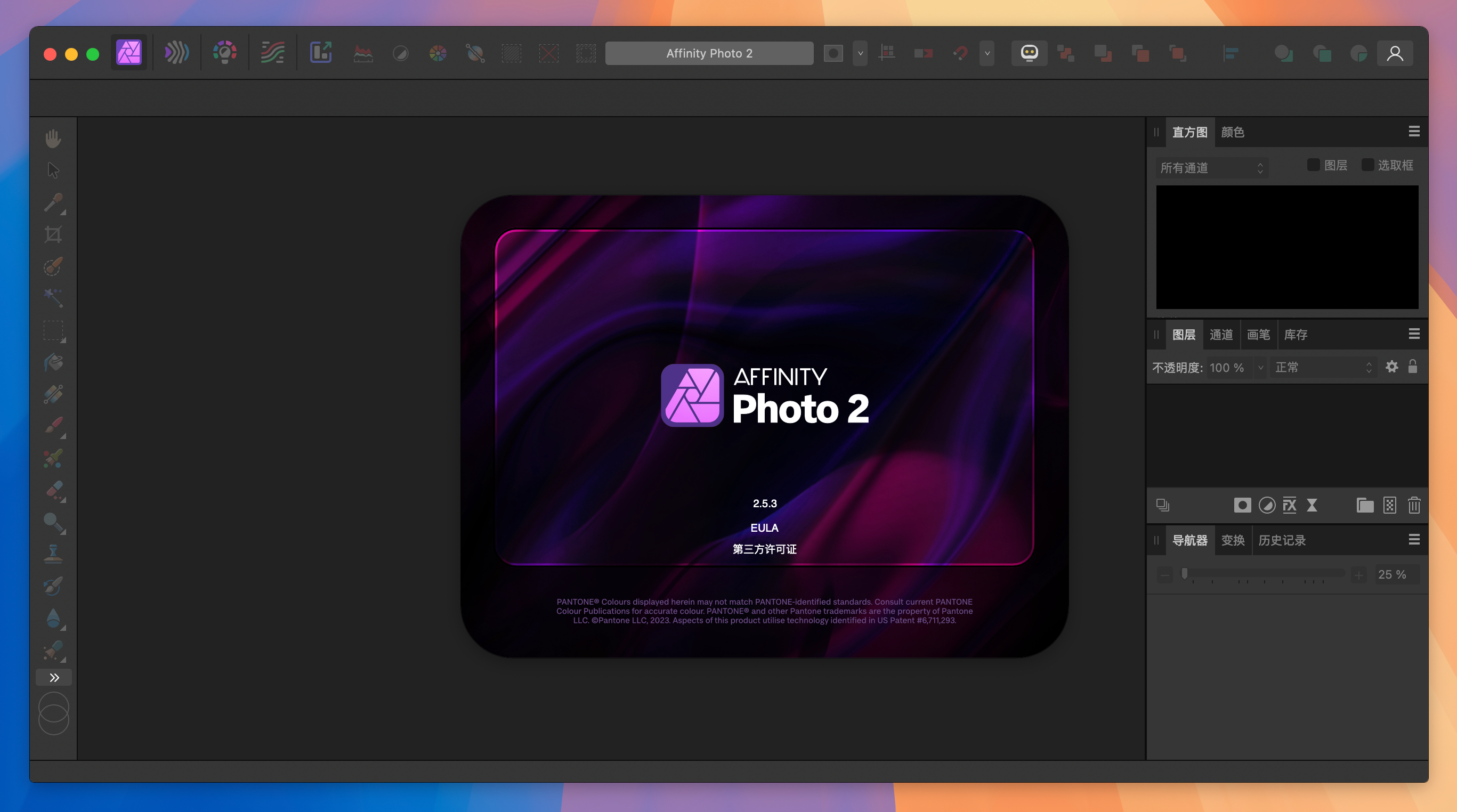The image size is (1457, 812).
Task: Toggle the Assistant robot icon
Action: tap(1029, 54)
